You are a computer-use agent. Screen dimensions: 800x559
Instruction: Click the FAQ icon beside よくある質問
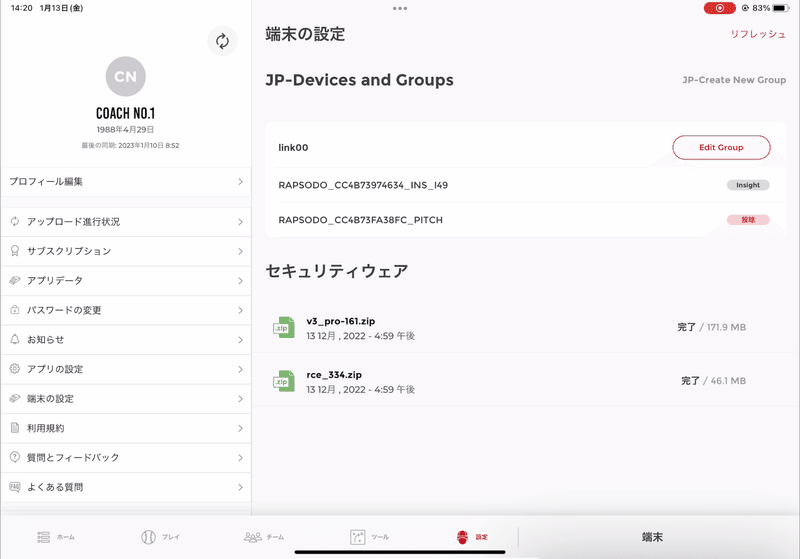tap(15, 487)
